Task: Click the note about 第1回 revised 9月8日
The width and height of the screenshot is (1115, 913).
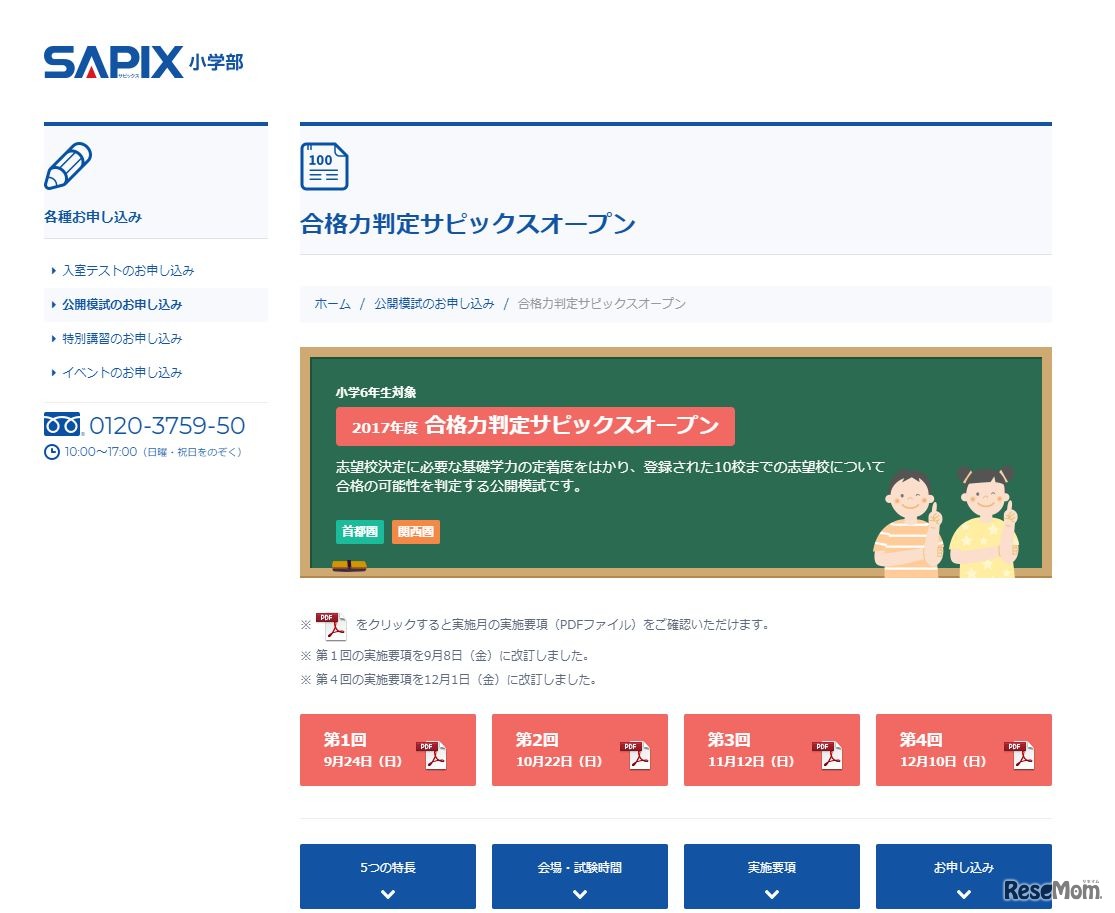Action: pos(445,656)
